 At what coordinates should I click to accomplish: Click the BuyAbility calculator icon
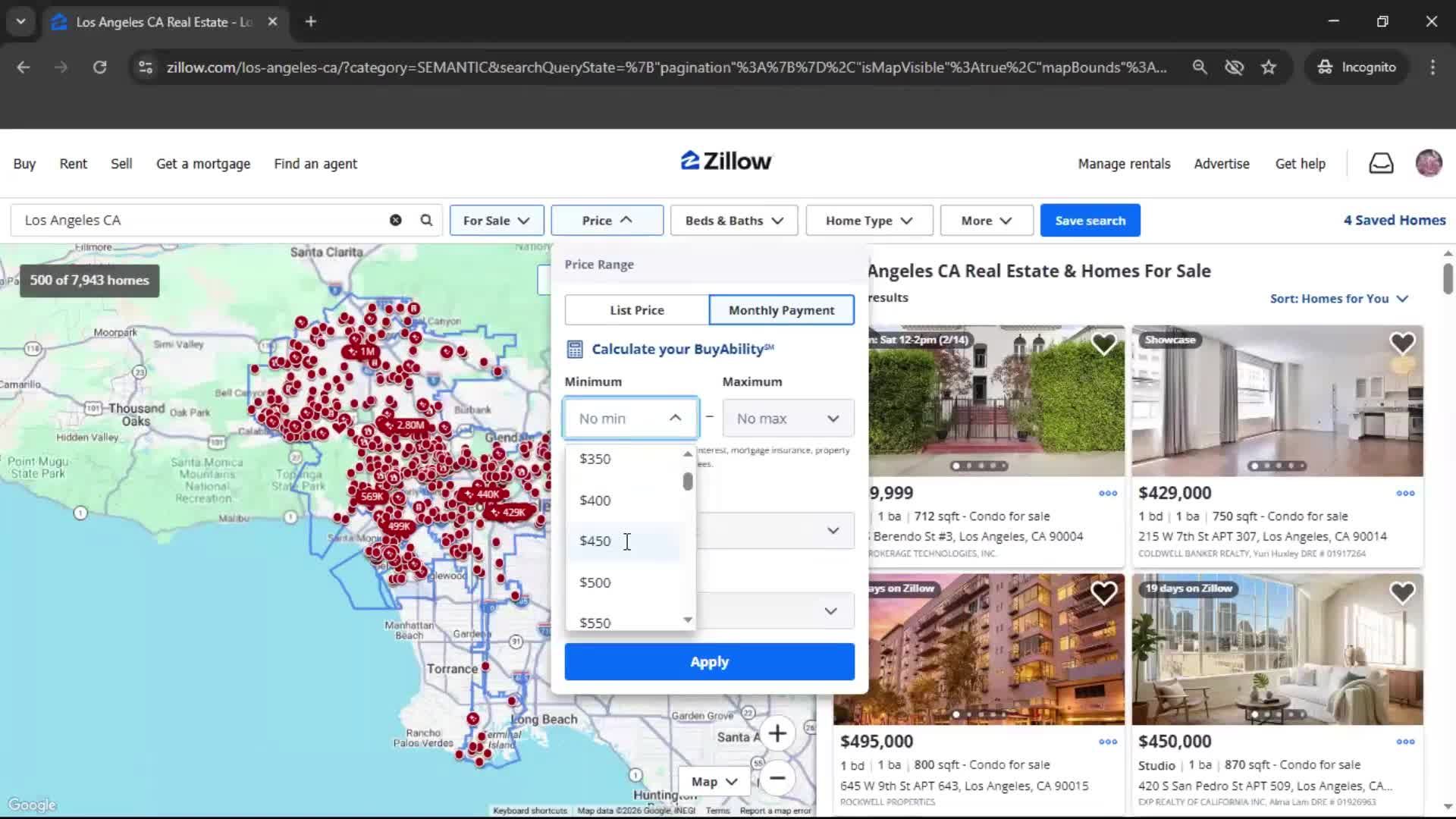[x=575, y=349]
